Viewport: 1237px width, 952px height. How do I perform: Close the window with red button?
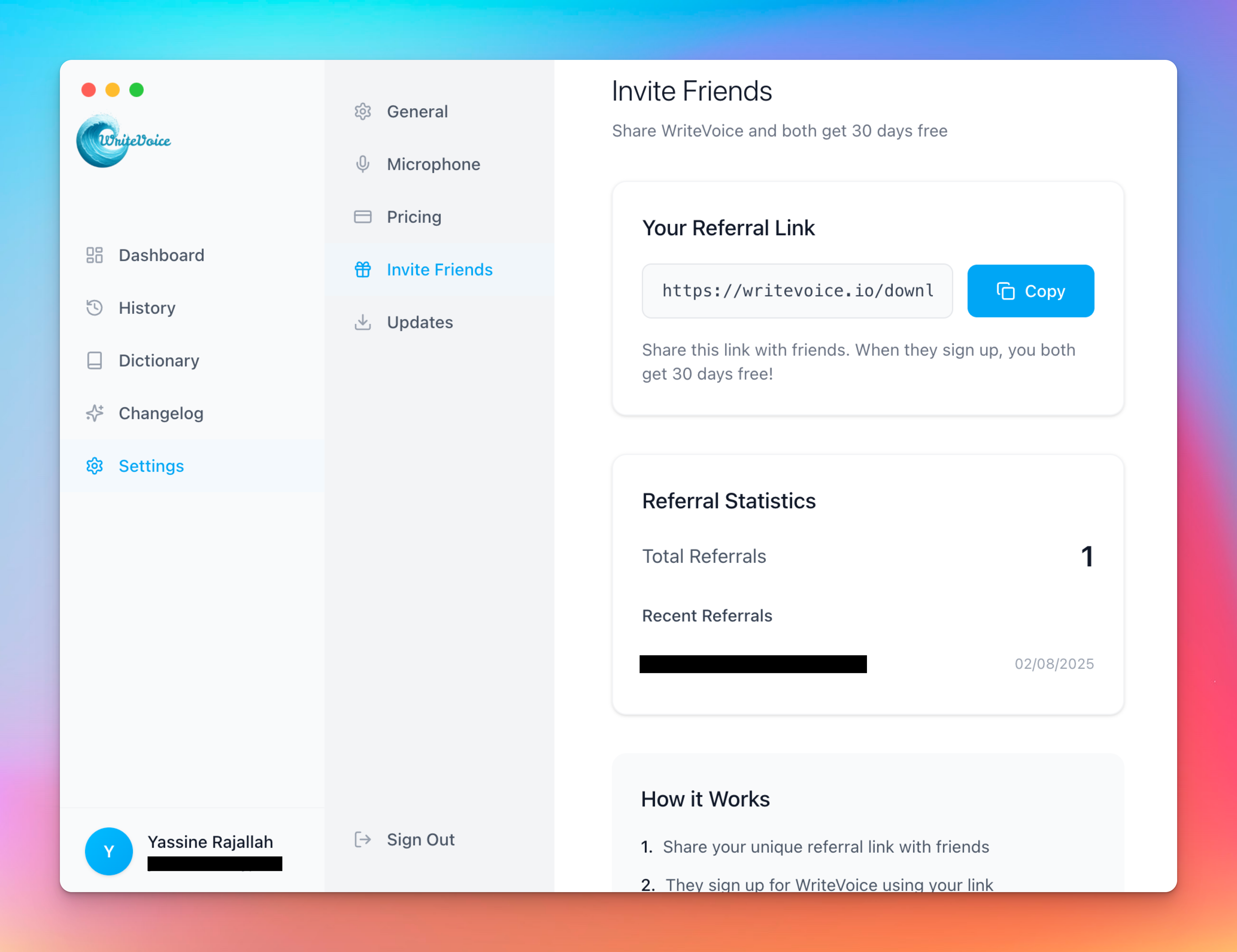89,90
